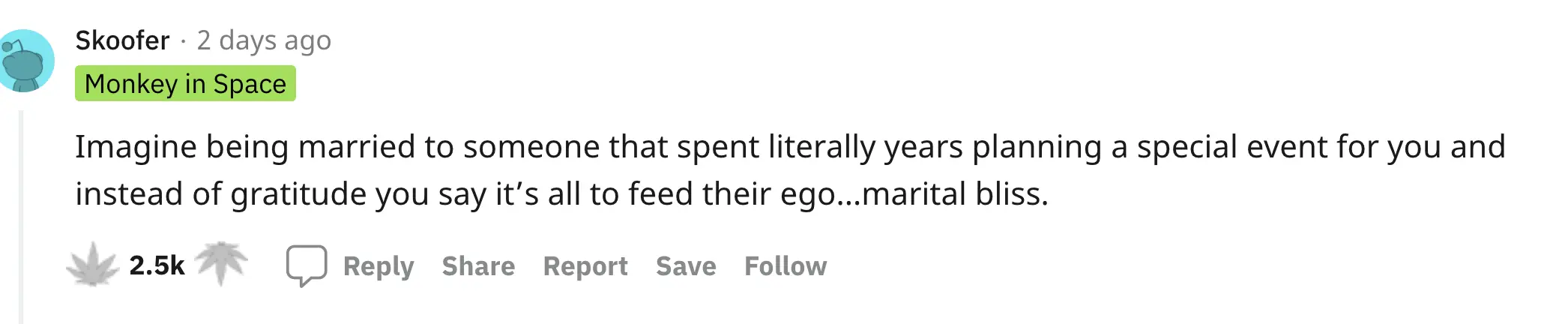1568x324 pixels.
Task: Follow this comment thread
Action: coord(785,266)
